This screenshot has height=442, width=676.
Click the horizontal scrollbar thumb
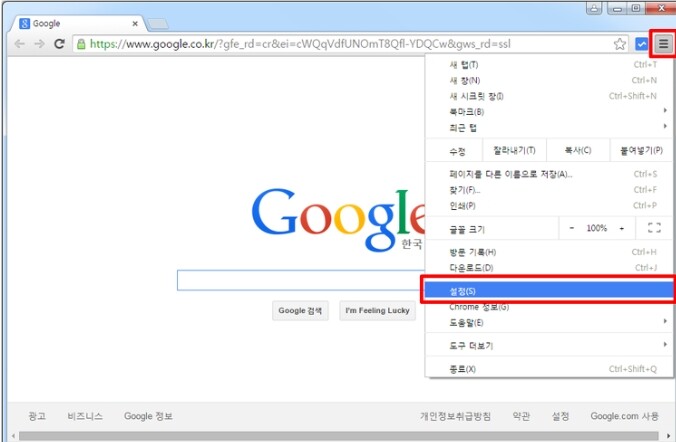point(338,436)
